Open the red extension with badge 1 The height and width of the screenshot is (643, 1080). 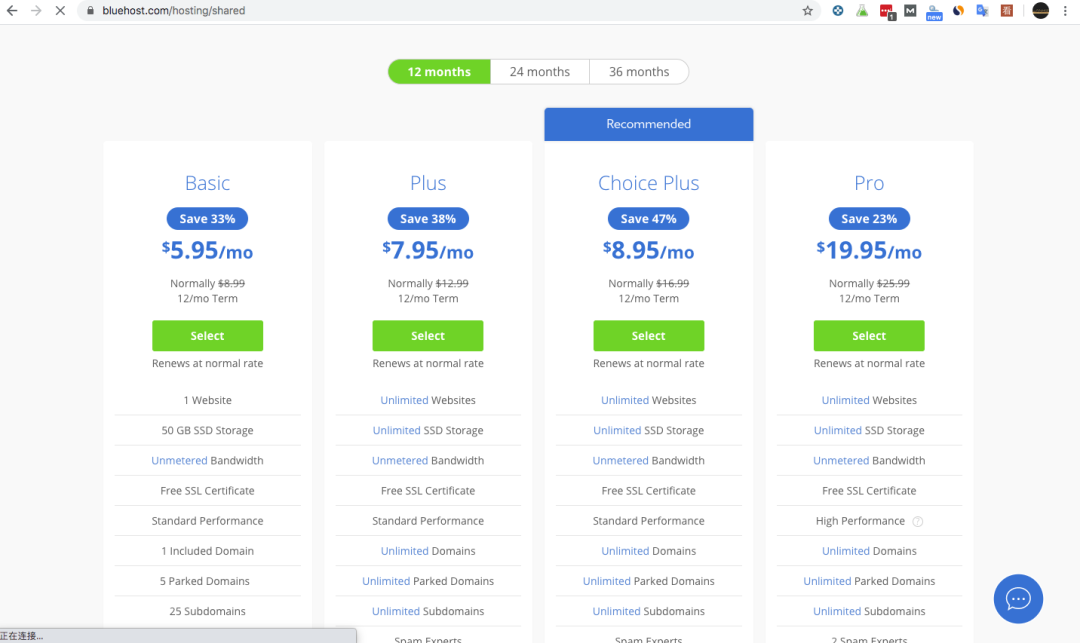coord(886,12)
